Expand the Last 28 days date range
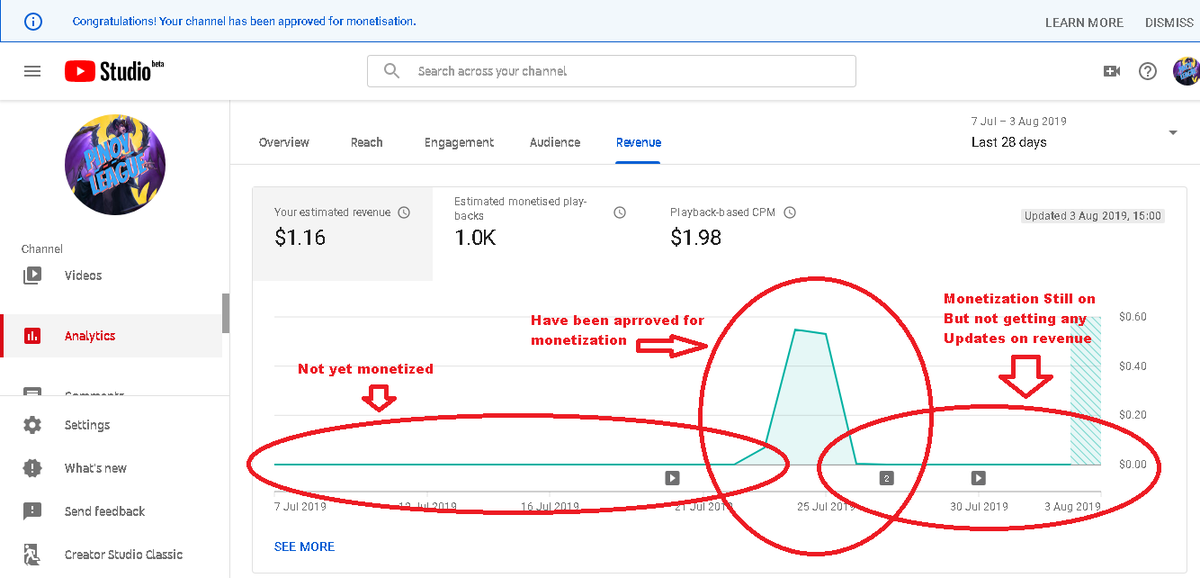The width and height of the screenshot is (1200, 578). [1172, 133]
